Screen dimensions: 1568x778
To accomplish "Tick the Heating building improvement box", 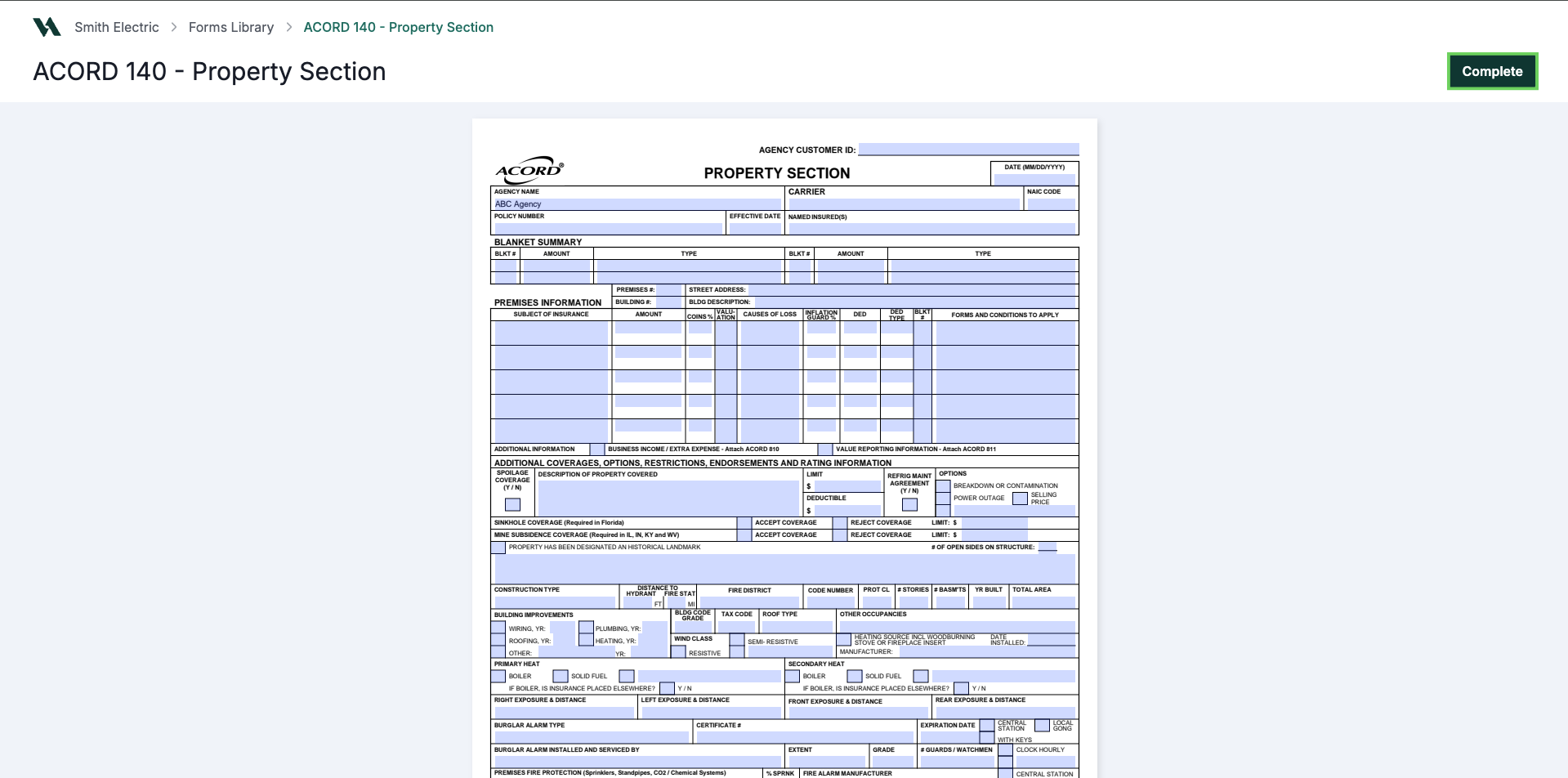I will [x=586, y=641].
